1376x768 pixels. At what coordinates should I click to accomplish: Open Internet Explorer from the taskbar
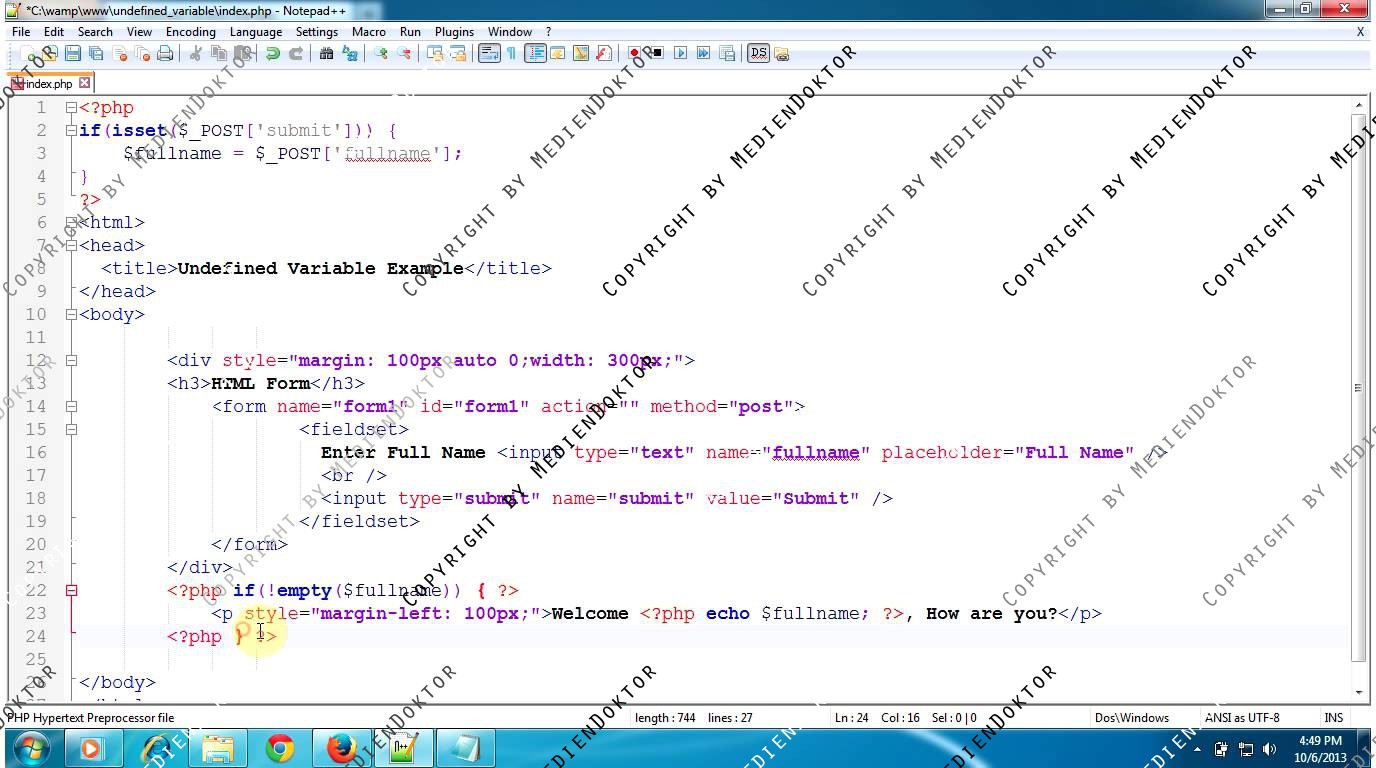tap(157, 748)
